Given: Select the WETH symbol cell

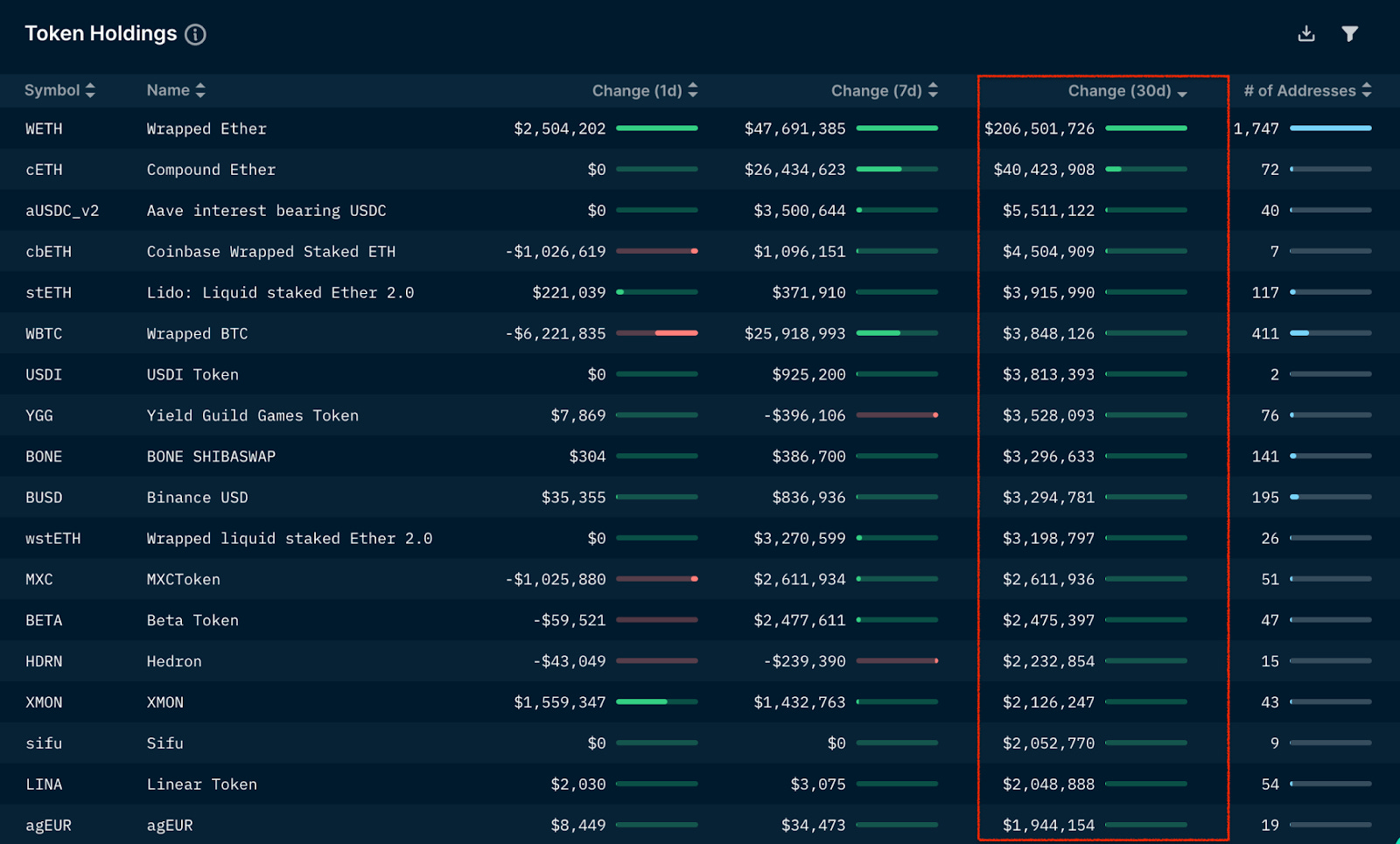Looking at the screenshot, I should (44, 129).
